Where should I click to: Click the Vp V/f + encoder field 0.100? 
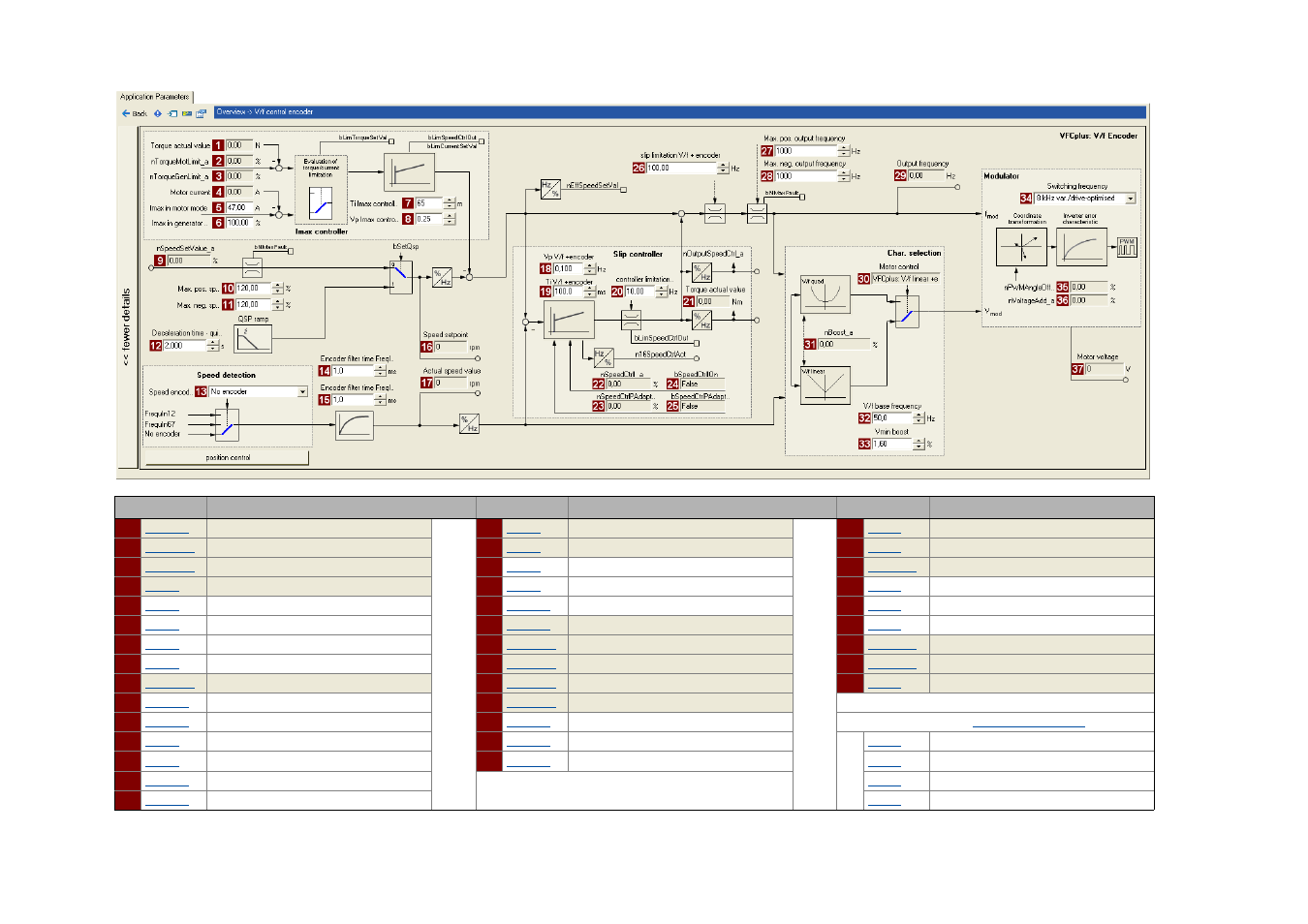click(x=569, y=269)
